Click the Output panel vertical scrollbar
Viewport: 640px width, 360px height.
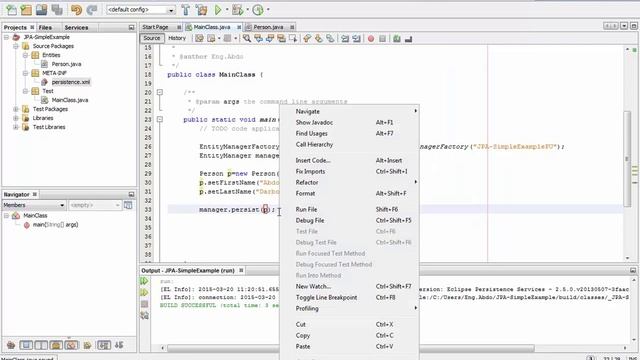[634, 310]
